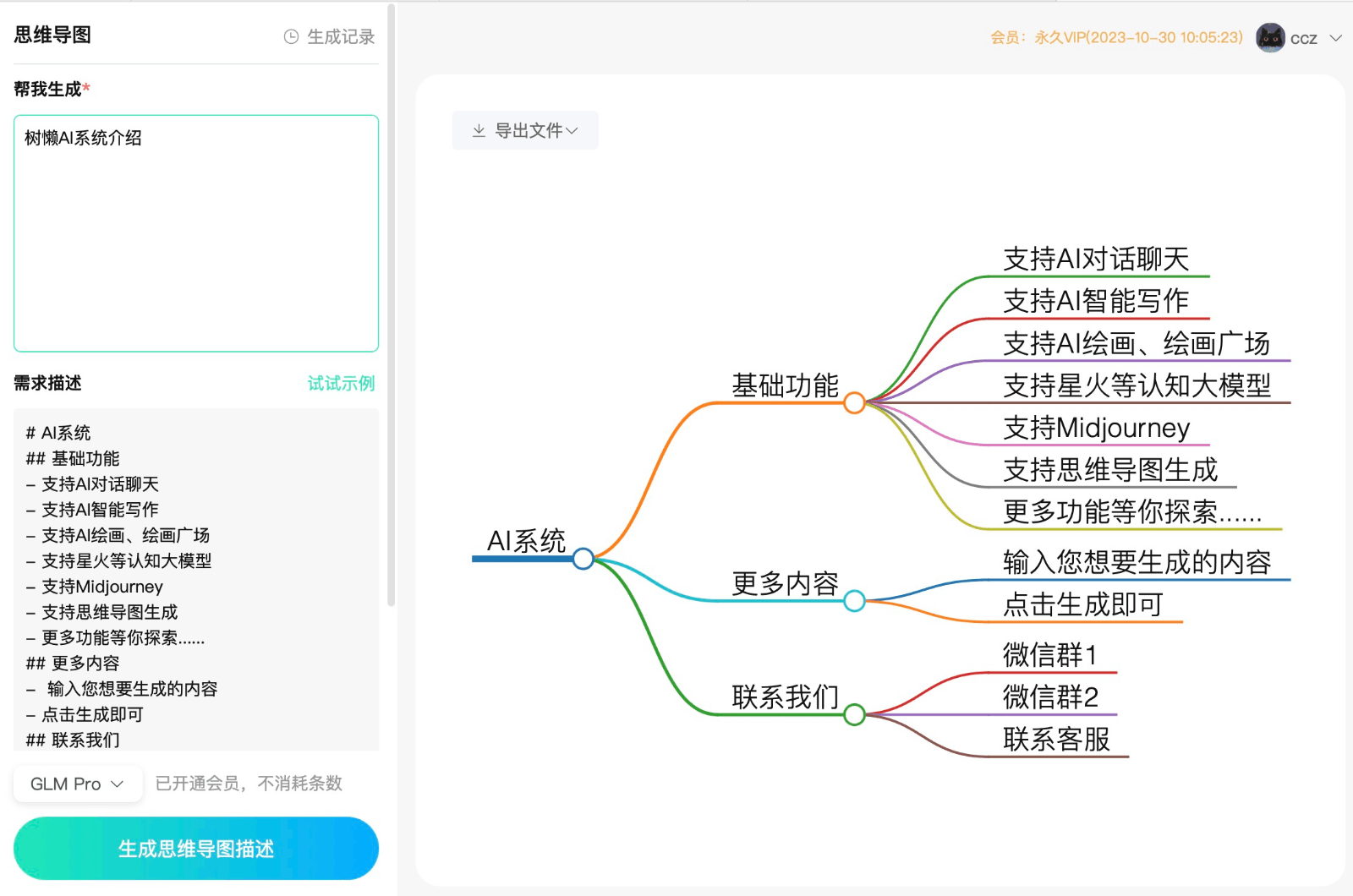
Task: Click the 支持星火等认知大模型 mind map node
Action: [x=1137, y=385]
